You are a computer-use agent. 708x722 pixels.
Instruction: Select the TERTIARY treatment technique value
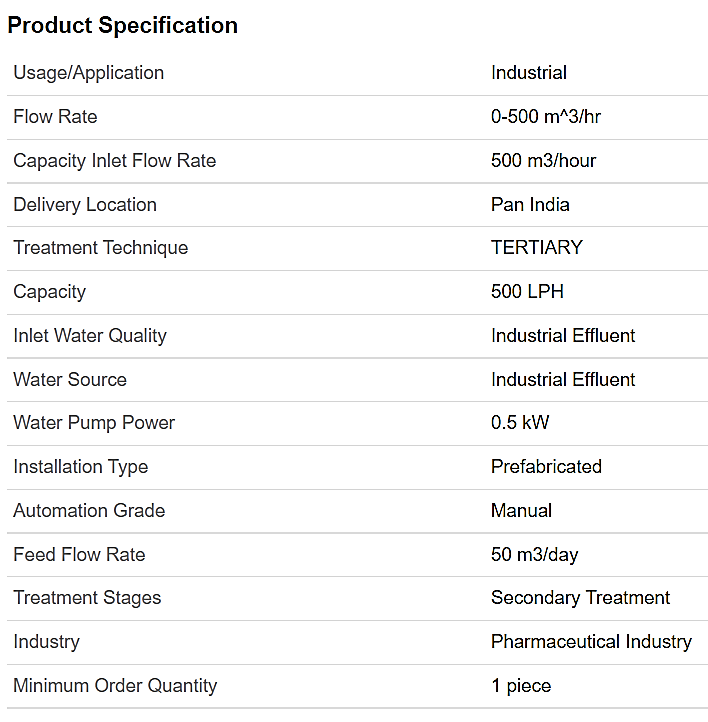pyautogui.click(x=536, y=248)
